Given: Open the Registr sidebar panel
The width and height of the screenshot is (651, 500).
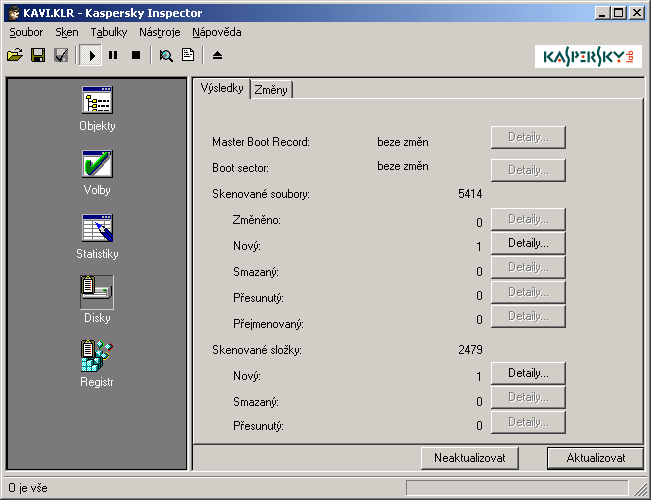Looking at the screenshot, I should 97,364.
